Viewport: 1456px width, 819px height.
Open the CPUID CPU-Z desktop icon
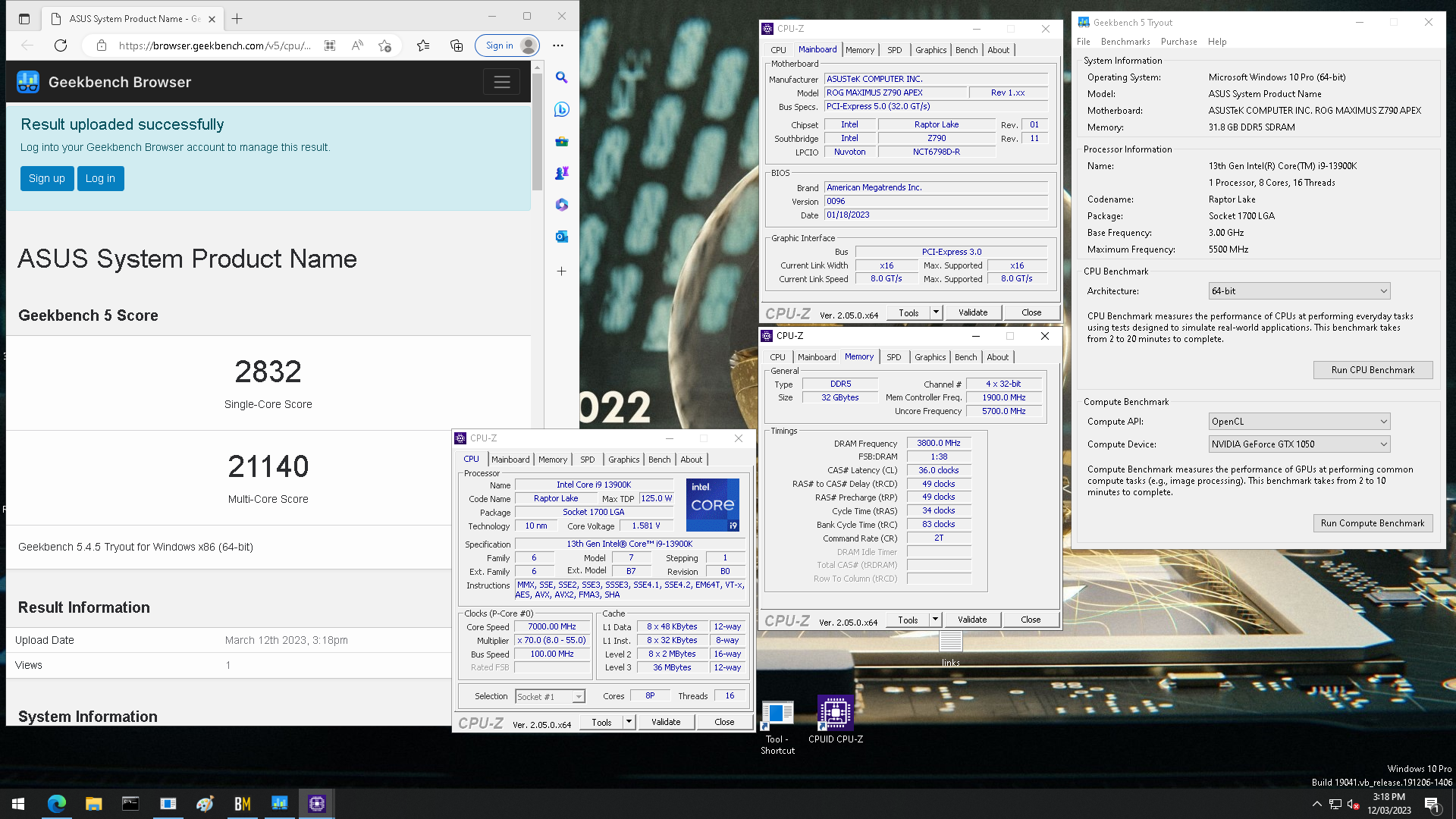click(x=835, y=719)
